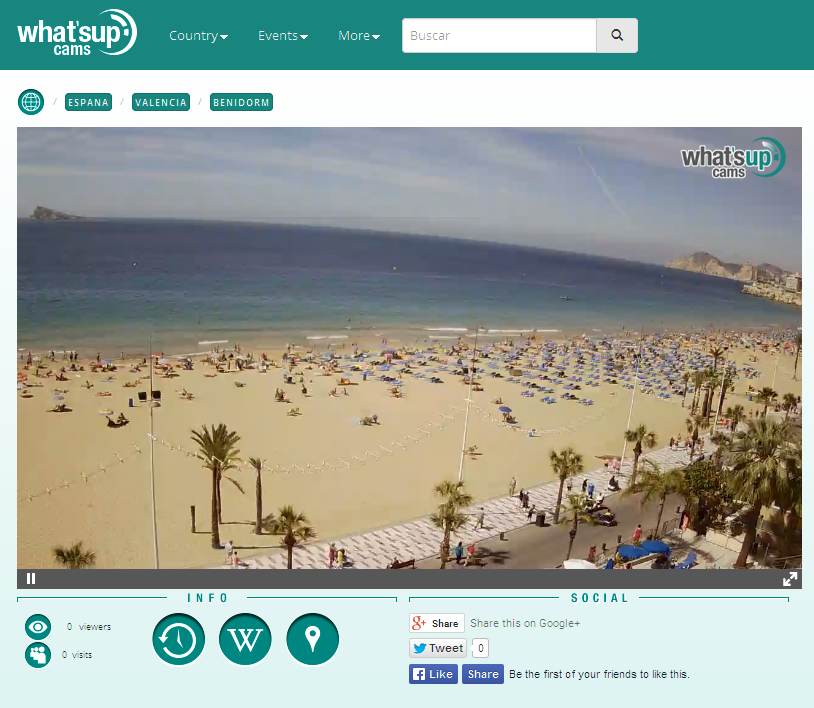Image resolution: width=814 pixels, height=708 pixels.
Task: Open the More dropdown menu
Action: (359, 36)
